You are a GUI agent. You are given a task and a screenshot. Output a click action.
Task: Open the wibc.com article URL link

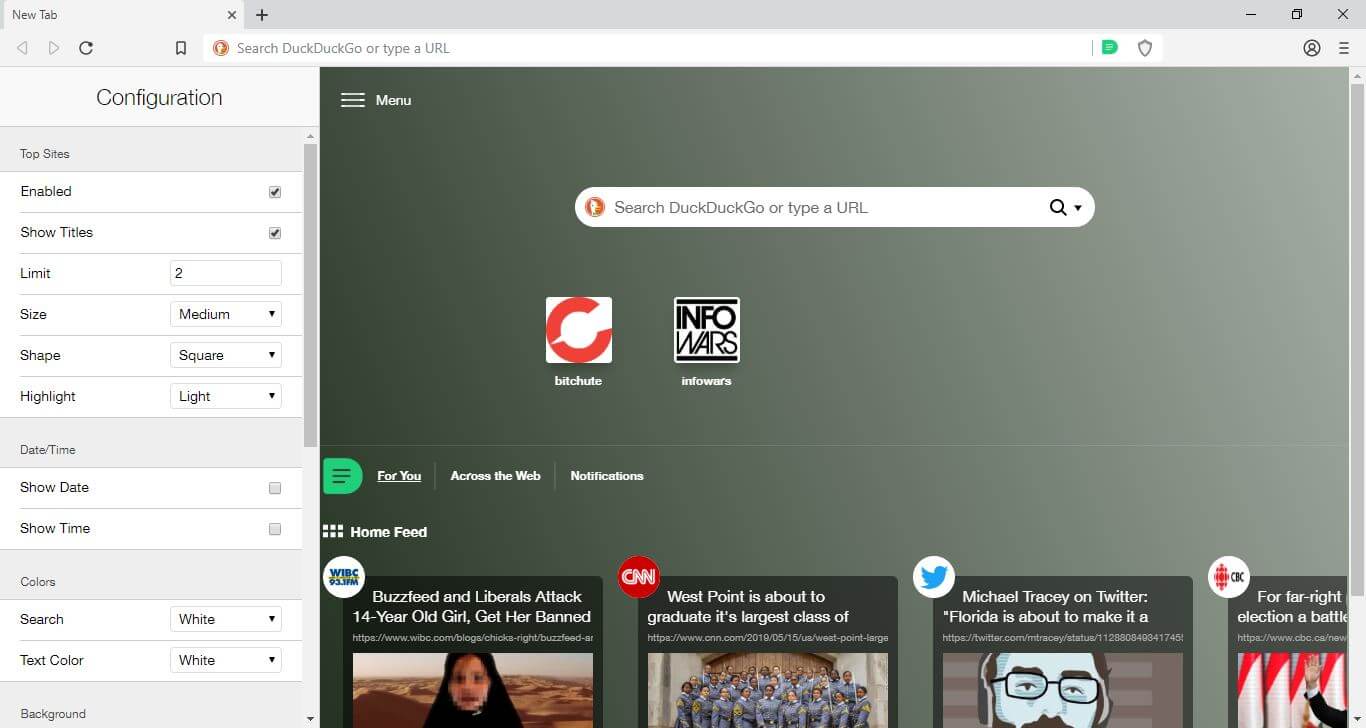(473, 637)
